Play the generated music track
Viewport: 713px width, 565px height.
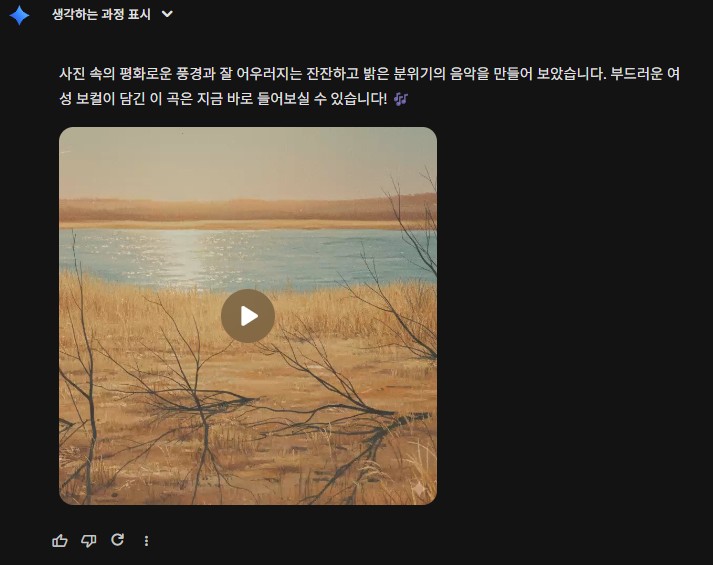248,315
